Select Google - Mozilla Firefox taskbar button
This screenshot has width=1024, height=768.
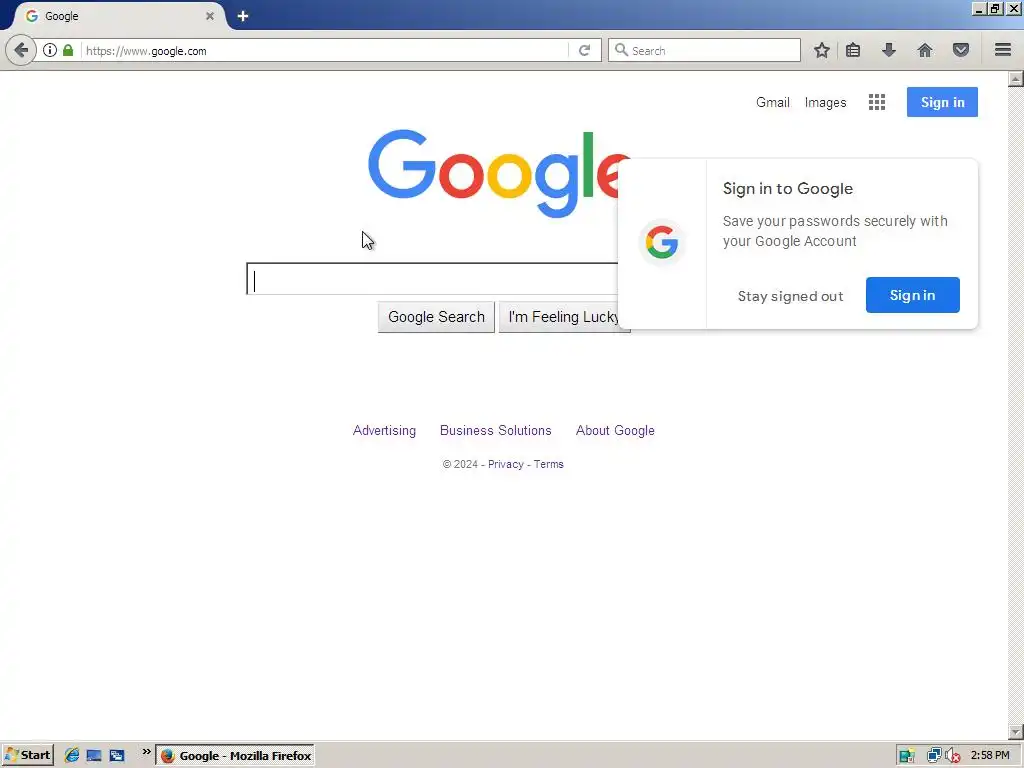[236, 756]
